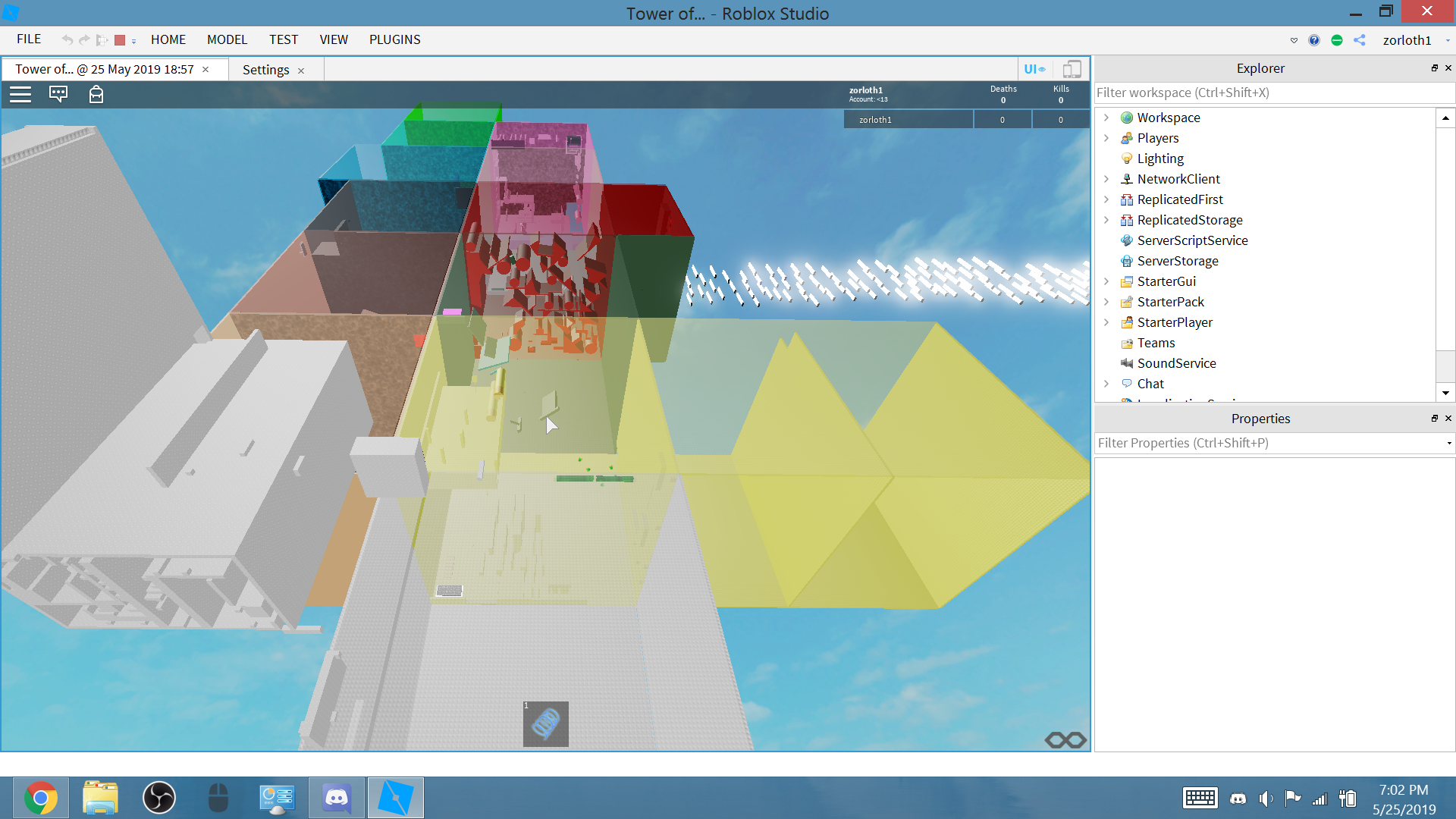Click the share icon near username
This screenshot has width=1456, height=819.
[1360, 40]
